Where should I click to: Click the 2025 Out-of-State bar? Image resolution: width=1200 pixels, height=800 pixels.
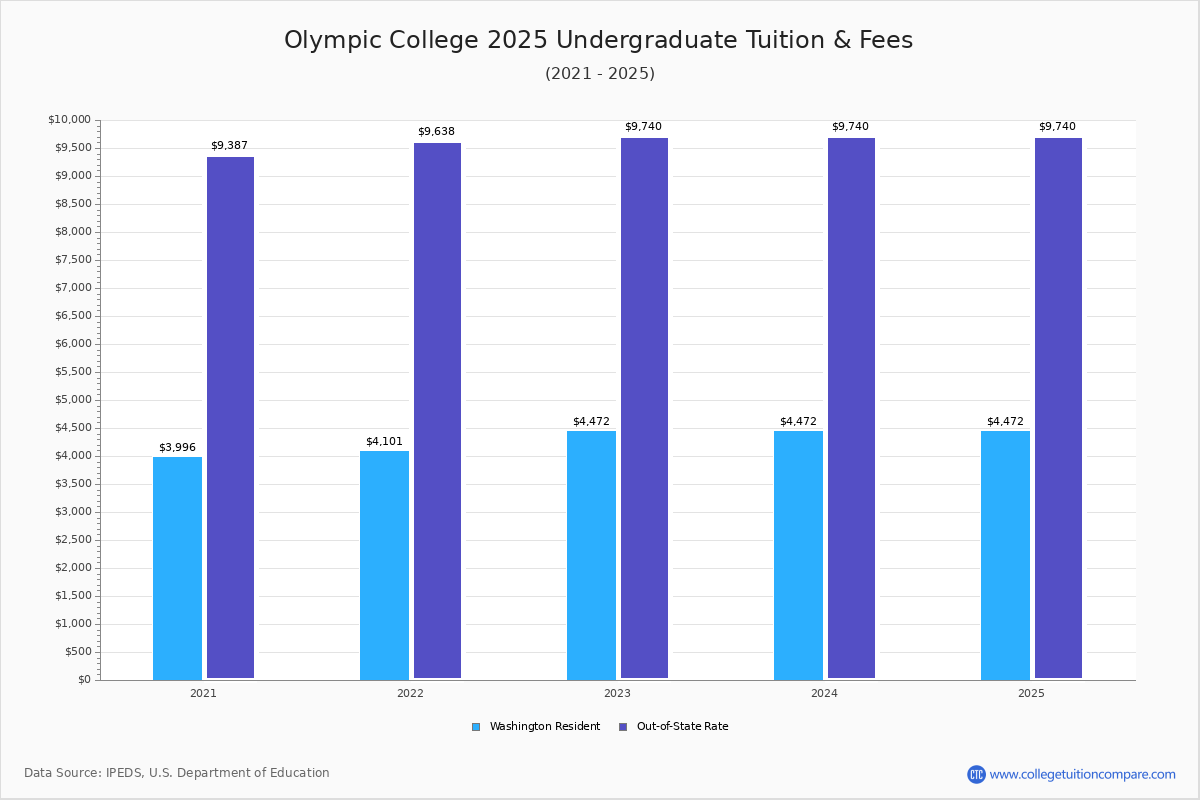click(1058, 408)
